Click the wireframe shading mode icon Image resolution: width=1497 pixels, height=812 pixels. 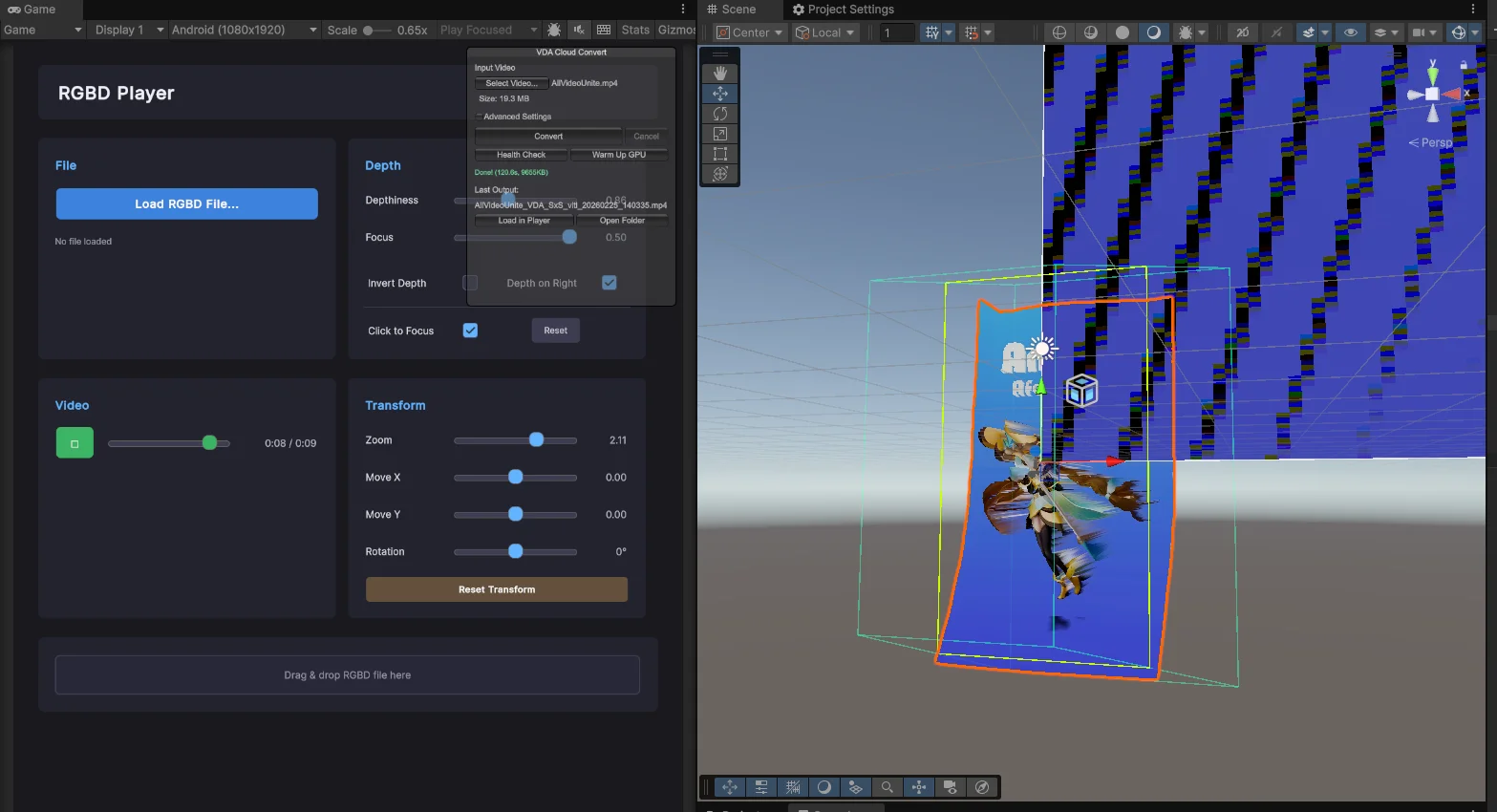click(1059, 32)
